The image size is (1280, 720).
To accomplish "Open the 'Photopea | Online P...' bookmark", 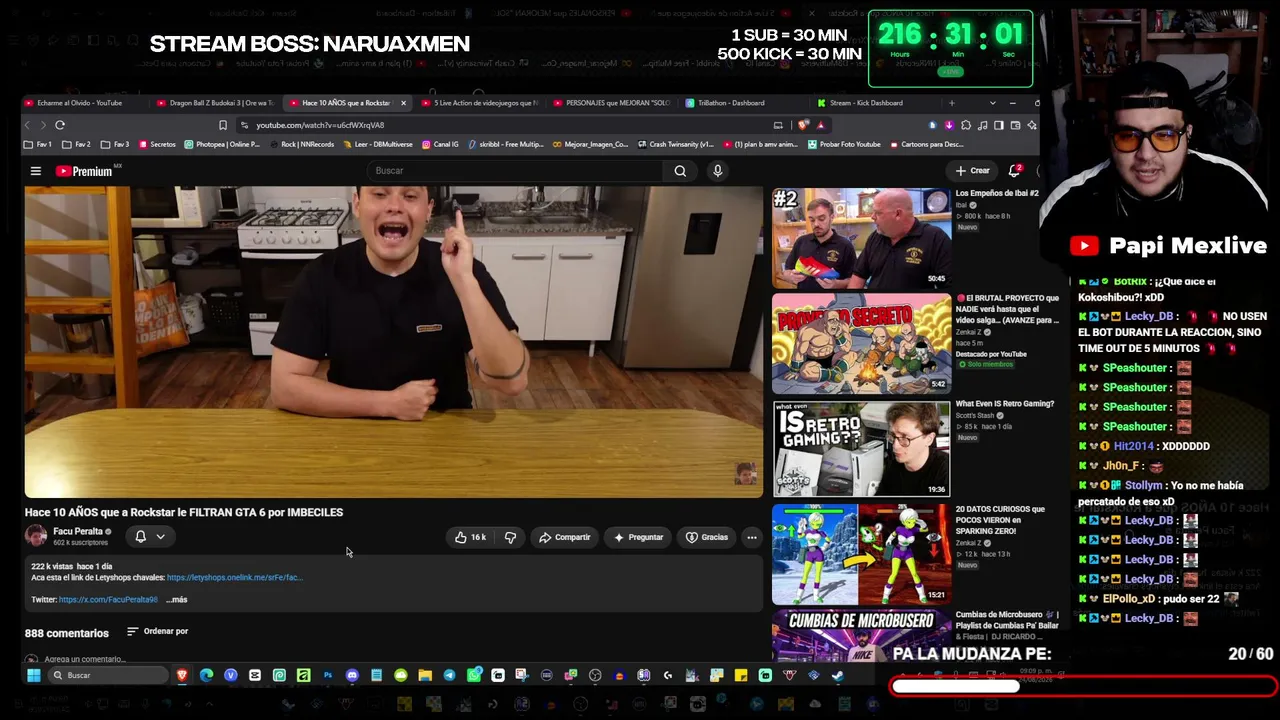I will pyautogui.click(x=222, y=144).
